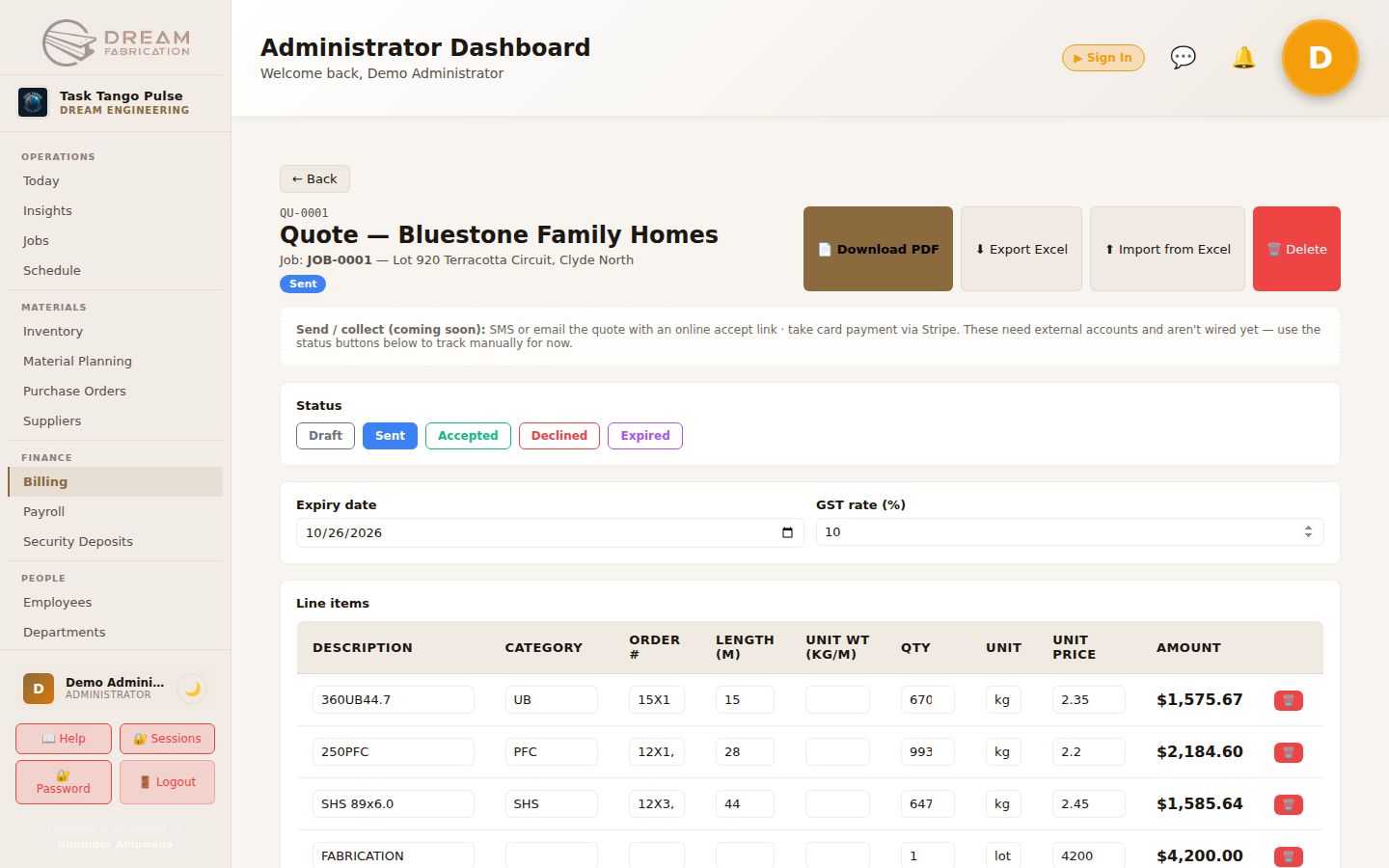Go to the Today page
Viewport: 1389px width, 868px height.
(115, 180)
